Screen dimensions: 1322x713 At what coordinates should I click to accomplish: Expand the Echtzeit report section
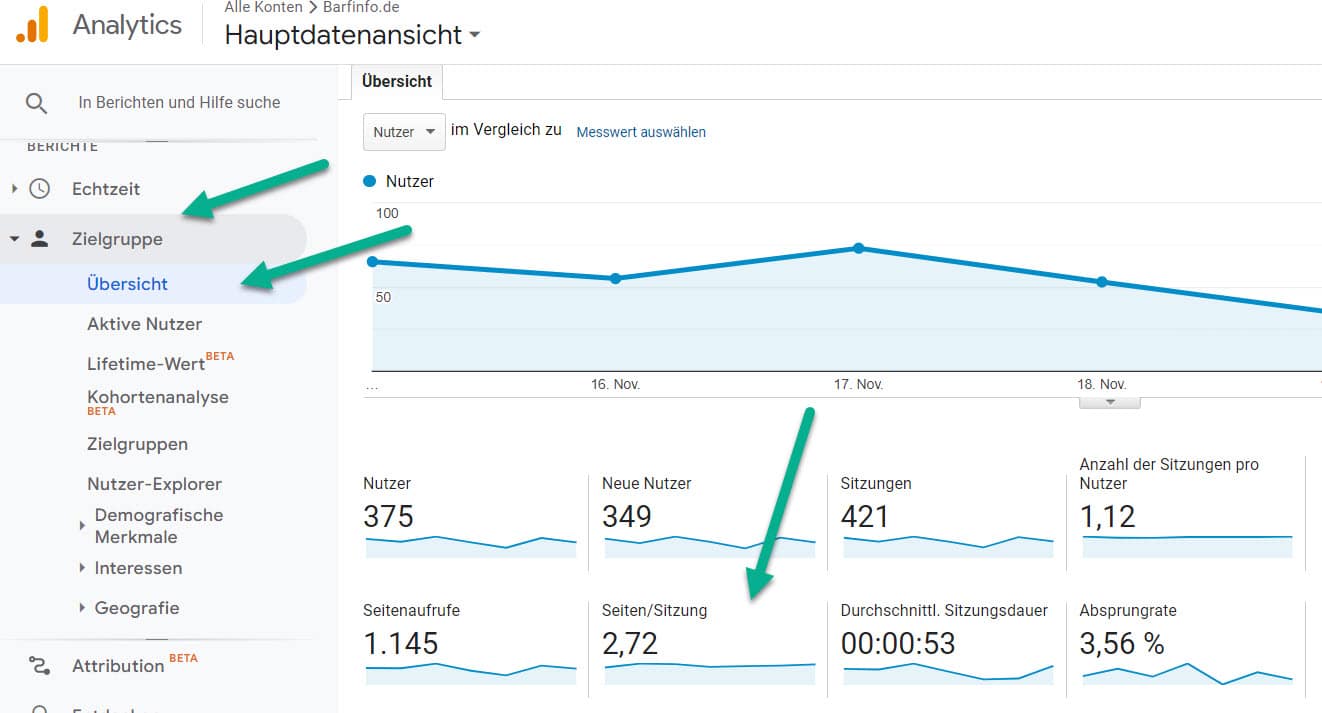14,189
